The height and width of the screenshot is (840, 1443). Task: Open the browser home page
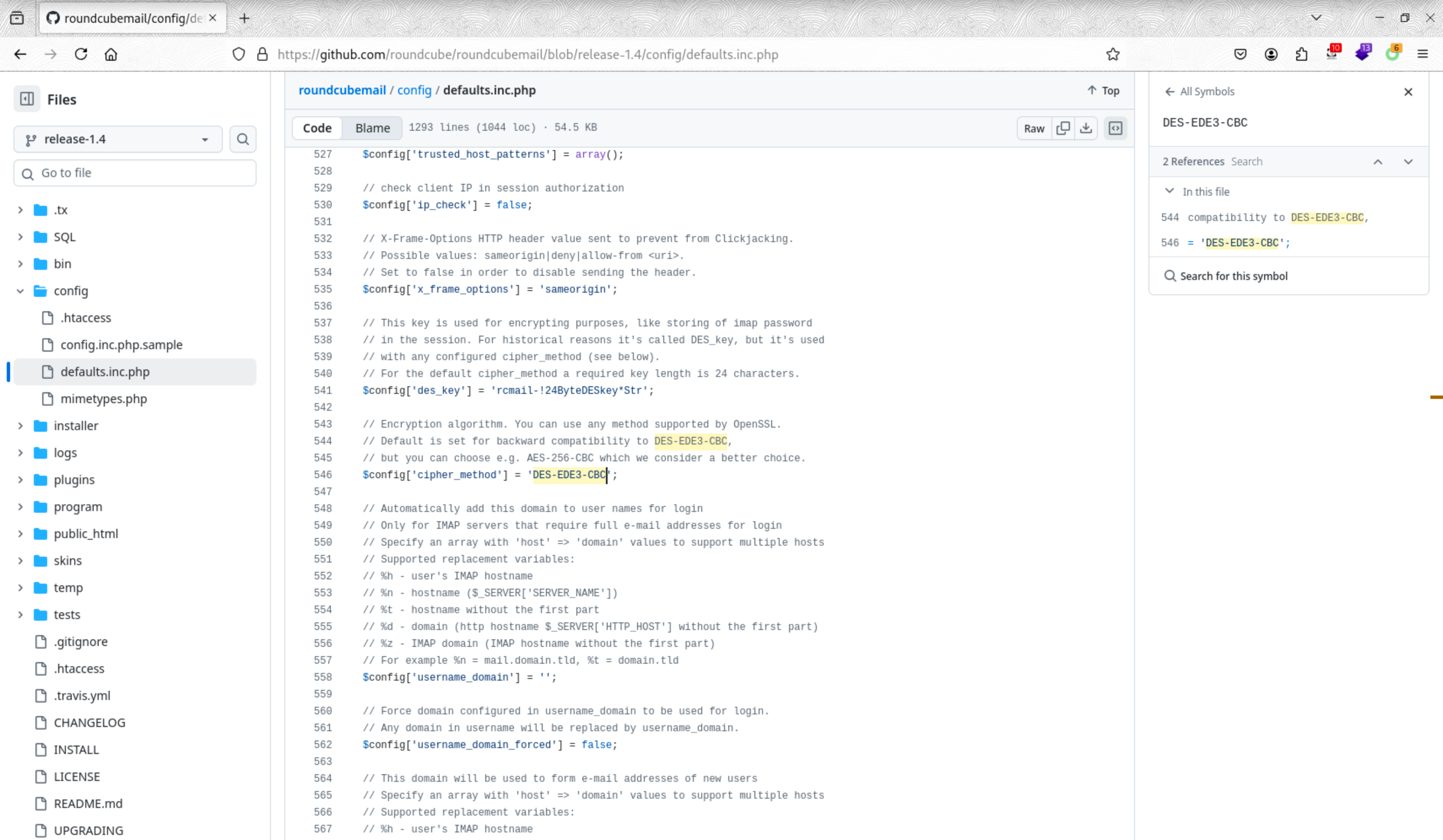pos(111,54)
